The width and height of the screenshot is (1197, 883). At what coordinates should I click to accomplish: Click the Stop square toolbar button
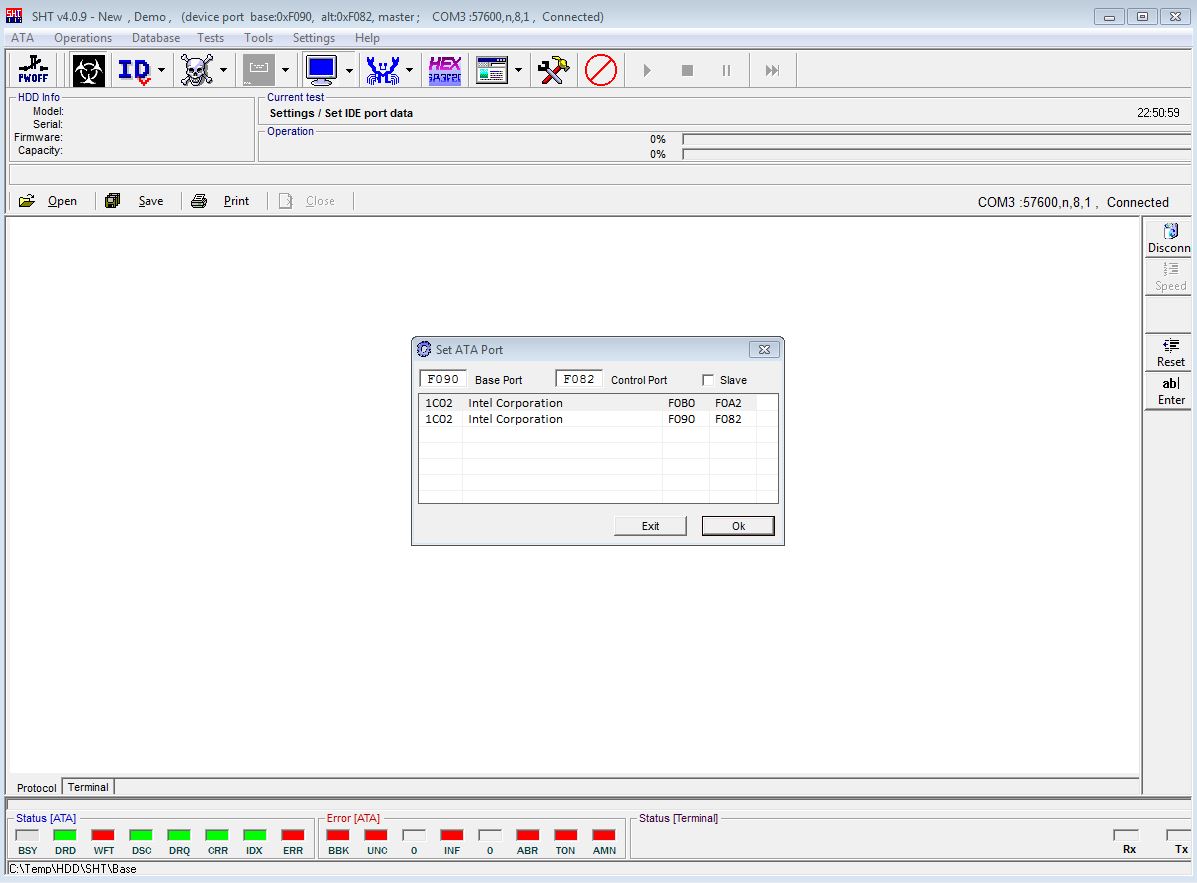[x=687, y=70]
